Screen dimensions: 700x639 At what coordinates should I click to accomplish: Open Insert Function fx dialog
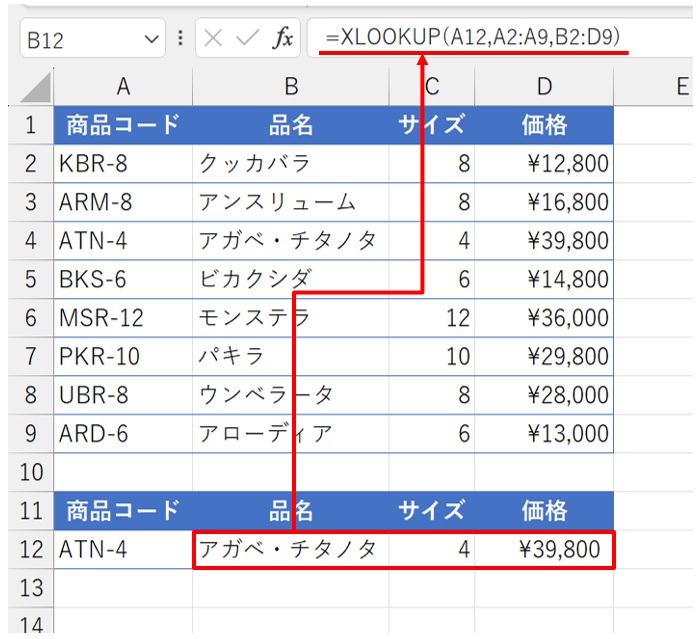pos(283,38)
